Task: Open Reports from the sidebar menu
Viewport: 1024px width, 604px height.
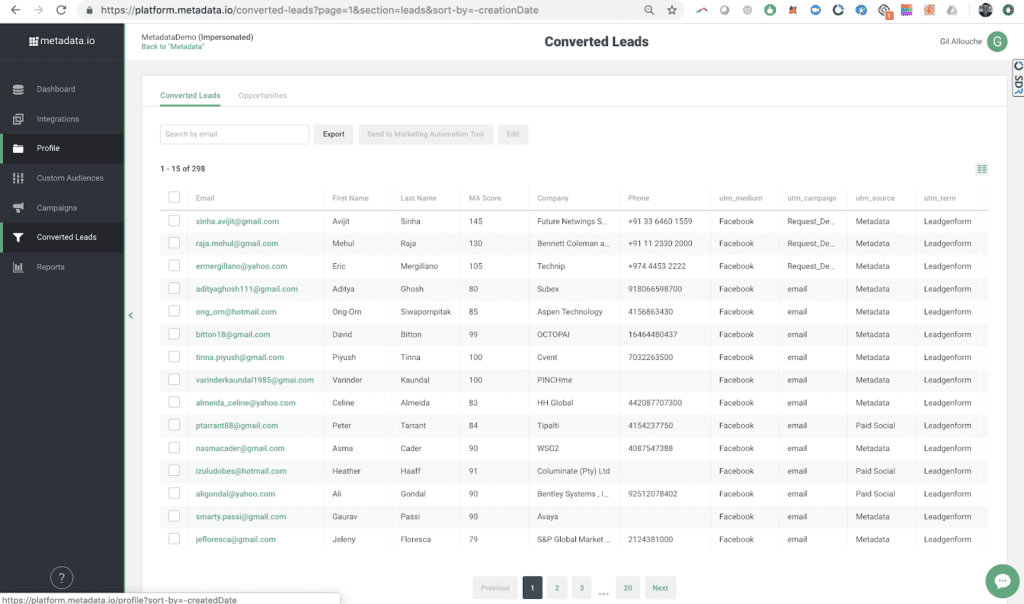Action: 50,267
